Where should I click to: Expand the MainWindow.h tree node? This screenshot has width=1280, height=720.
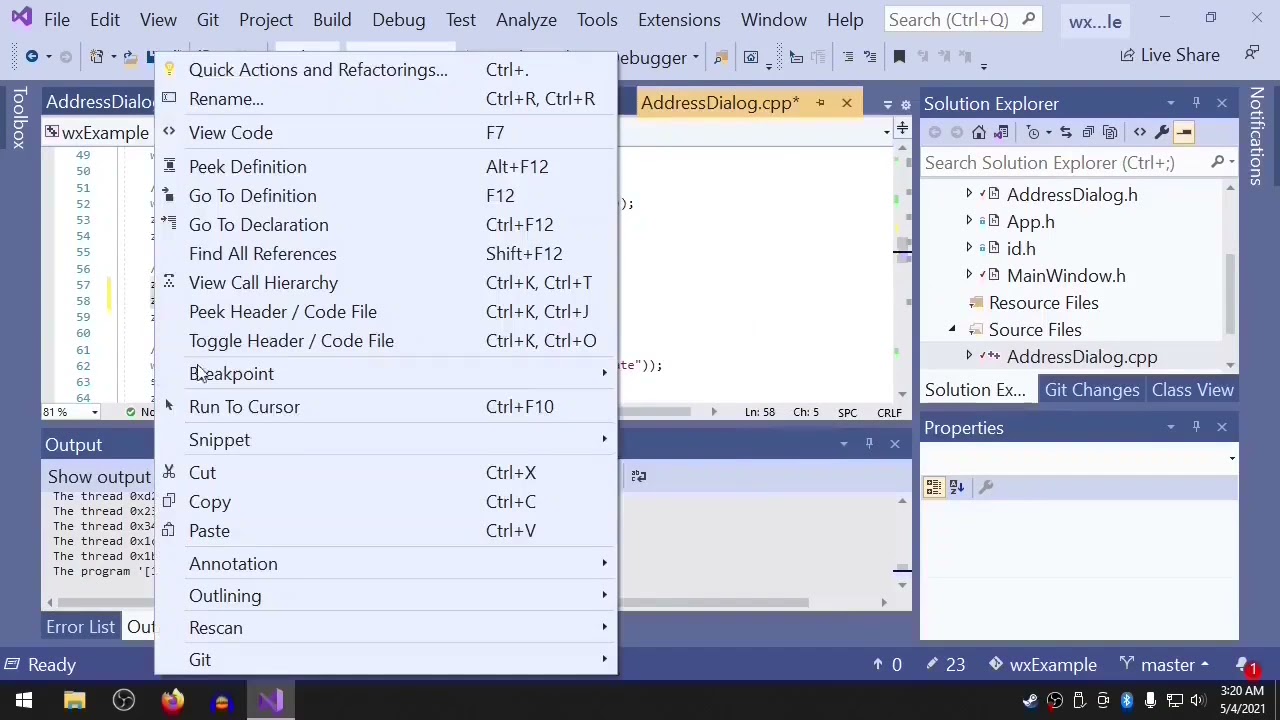(x=968, y=275)
